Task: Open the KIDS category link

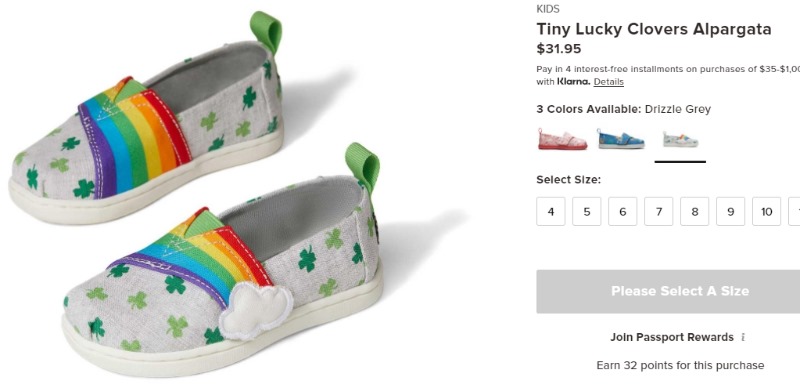Action: point(548,9)
